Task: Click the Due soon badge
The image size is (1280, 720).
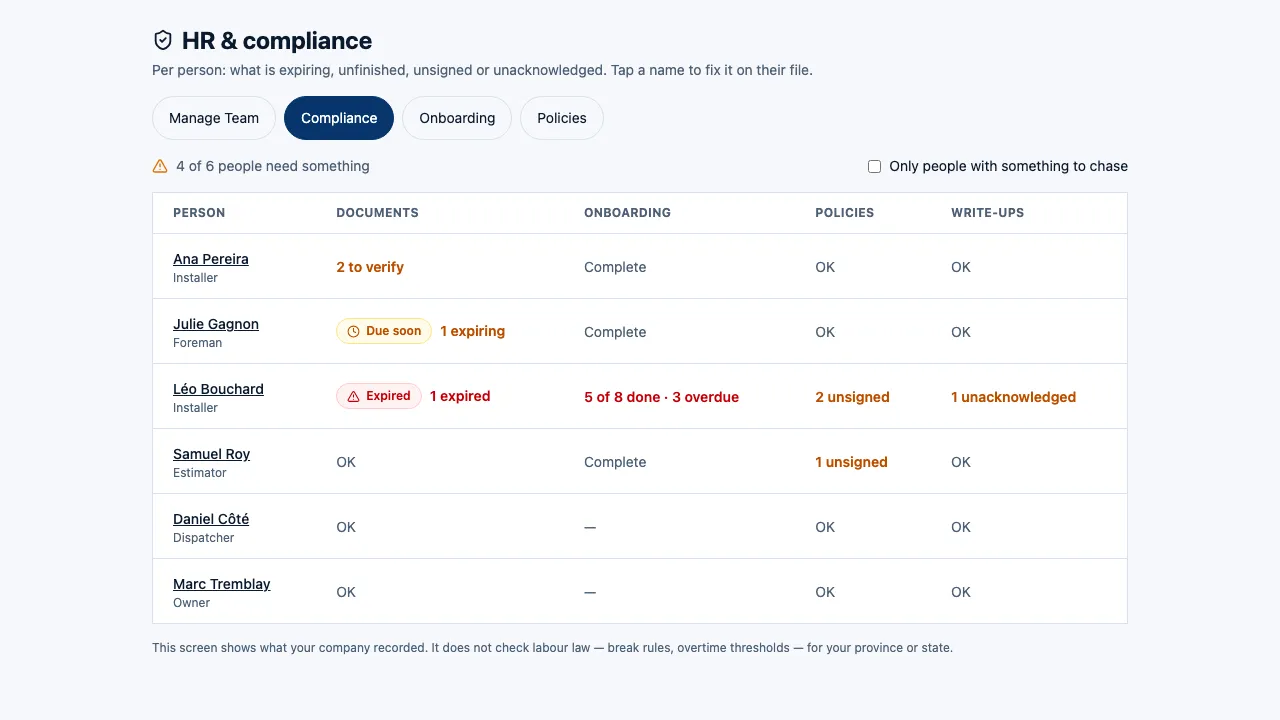Action: tap(384, 331)
